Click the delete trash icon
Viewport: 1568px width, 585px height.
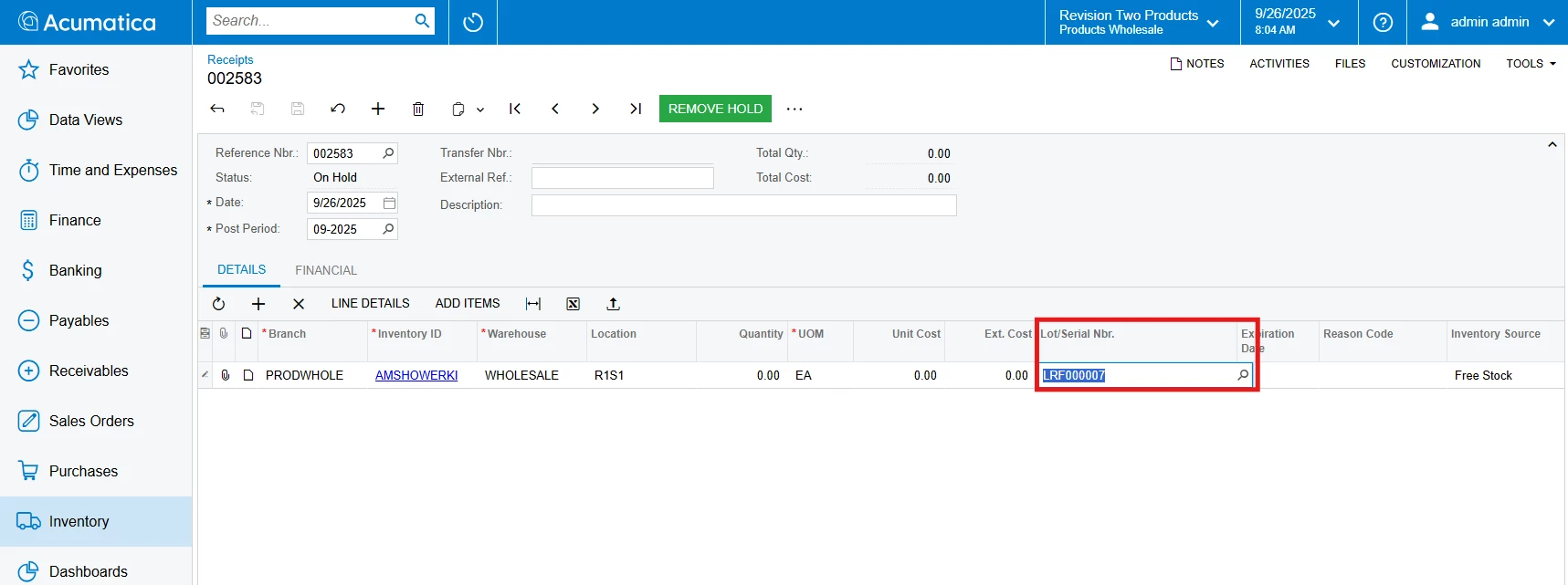coord(418,109)
